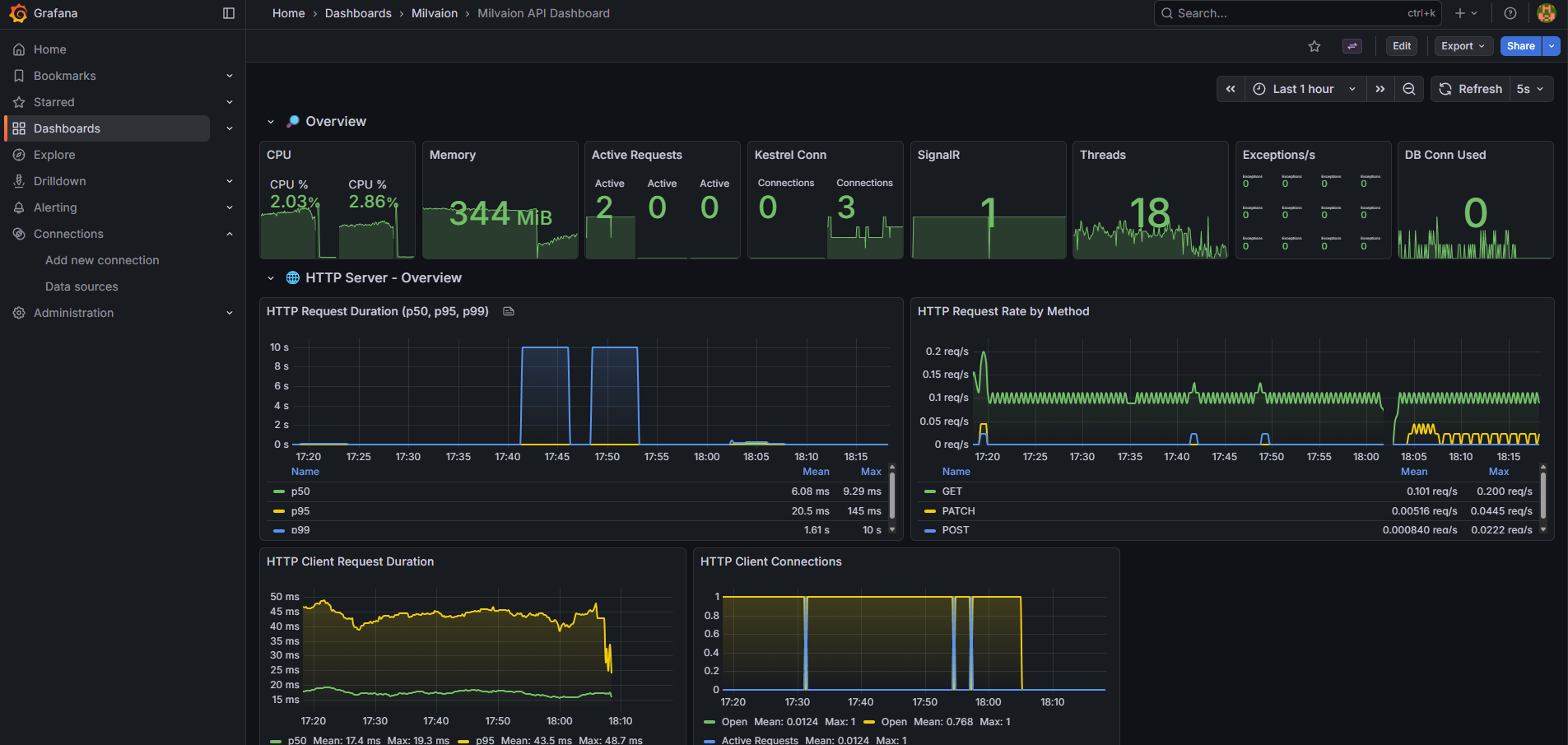Open the help question-mark icon
The height and width of the screenshot is (745, 1568).
pos(1510,13)
